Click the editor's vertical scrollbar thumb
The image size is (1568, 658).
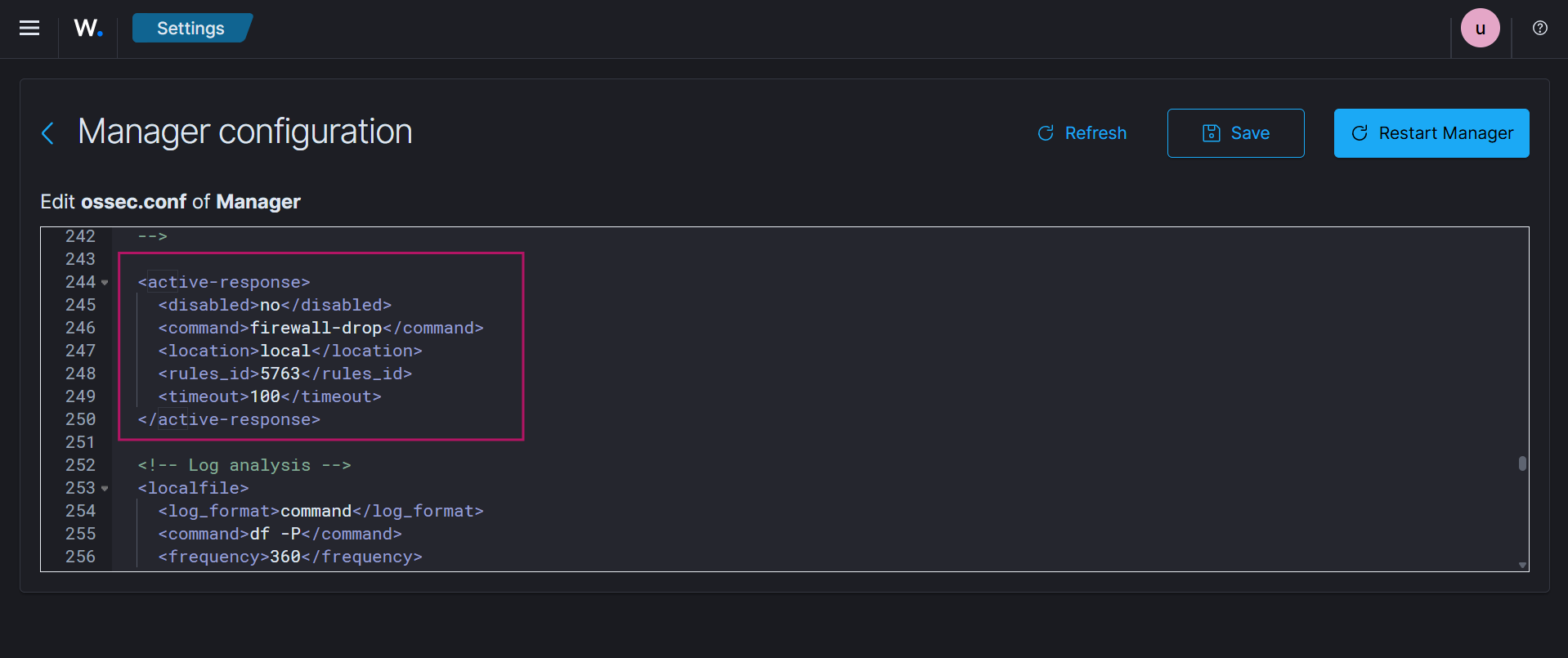pyautogui.click(x=1521, y=463)
